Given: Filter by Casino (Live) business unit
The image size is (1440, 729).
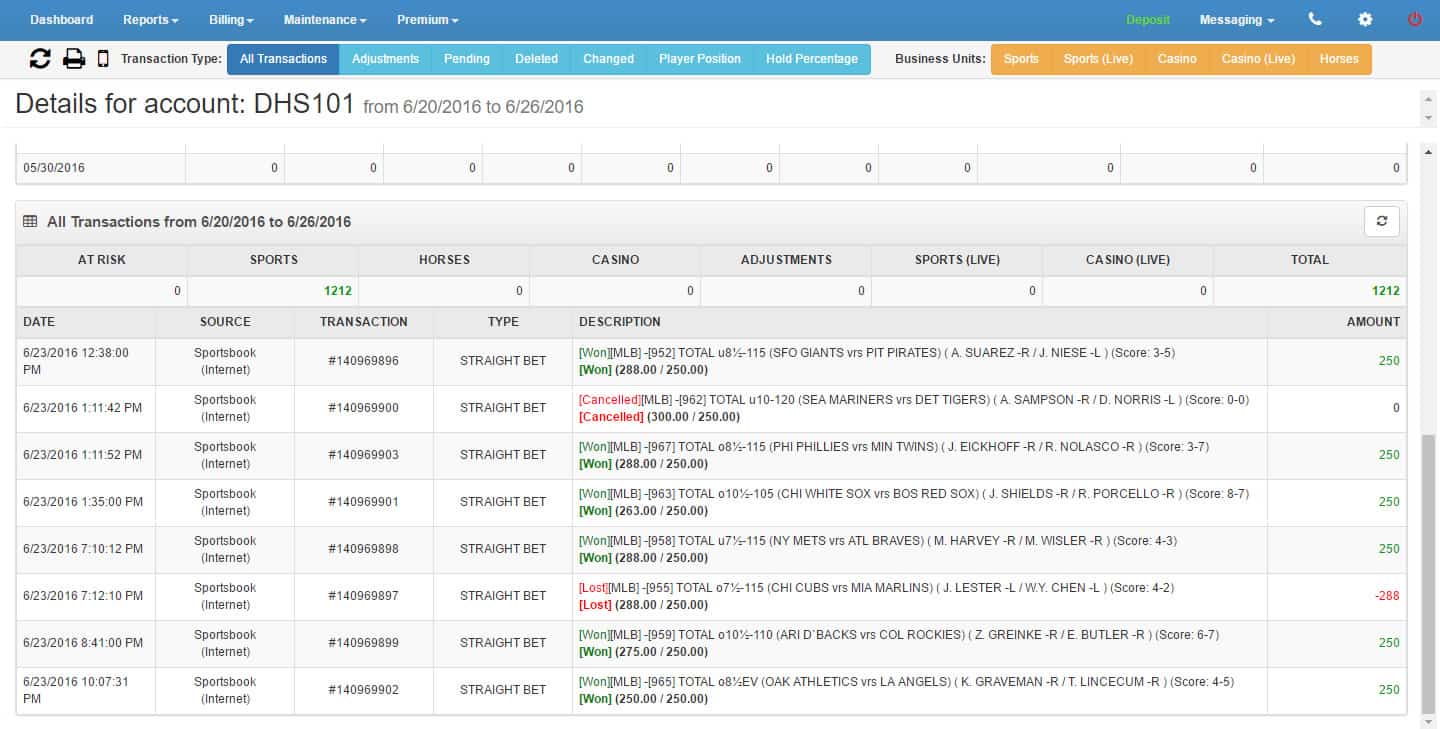Looking at the screenshot, I should click(1258, 59).
